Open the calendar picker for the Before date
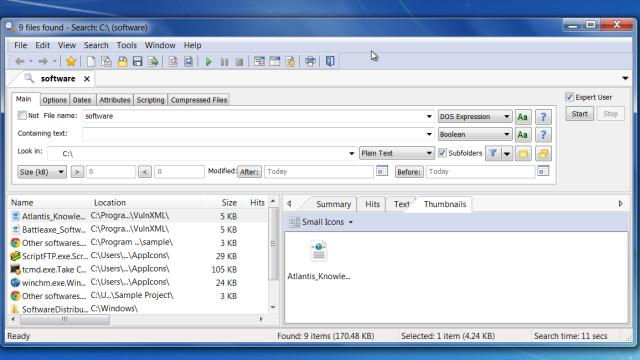This screenshot has height=360, width=640. point(543,171)
